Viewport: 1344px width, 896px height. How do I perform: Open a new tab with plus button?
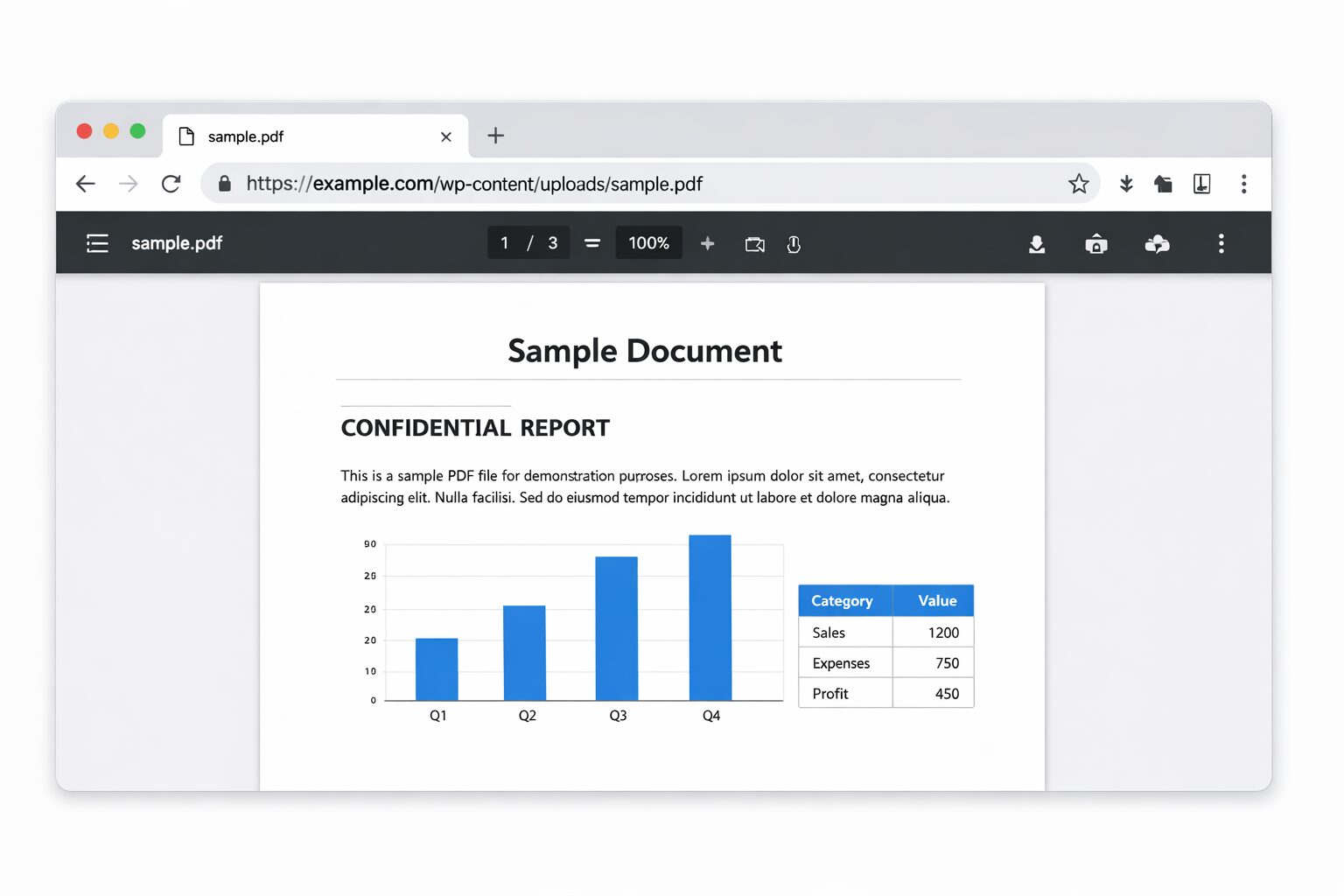pyautogui.click(x=495, y=136)
